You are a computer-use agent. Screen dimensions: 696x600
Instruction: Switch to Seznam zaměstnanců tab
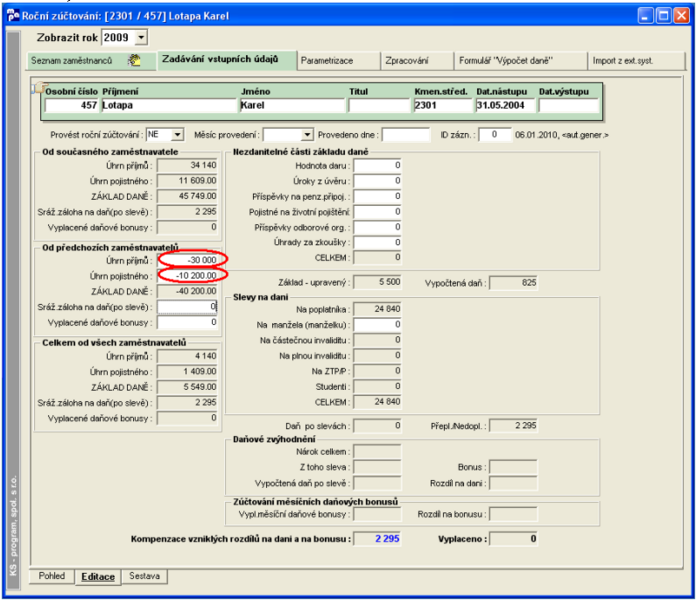[91, 61]
